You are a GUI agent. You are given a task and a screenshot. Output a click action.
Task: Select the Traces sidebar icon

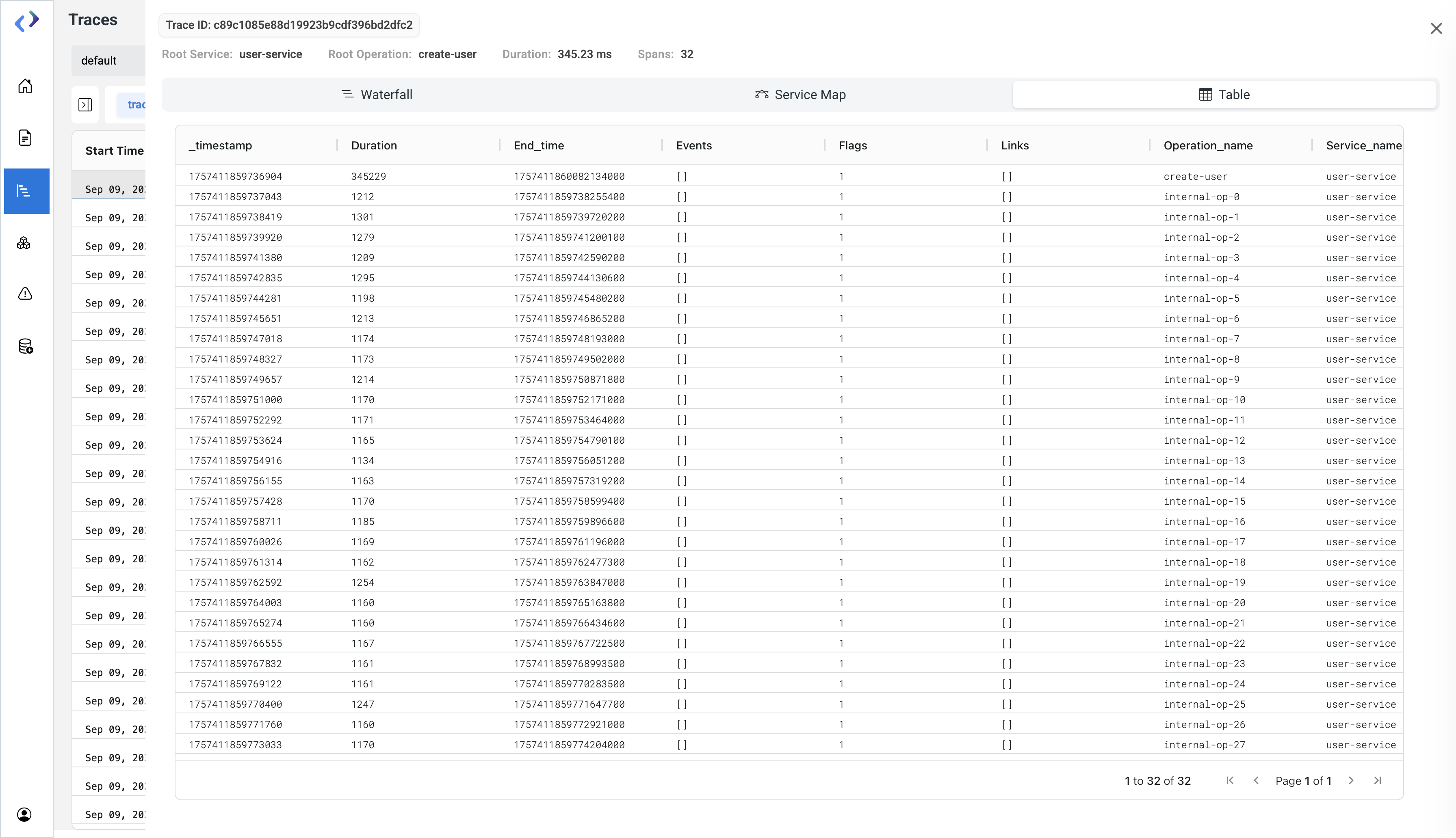25,191
